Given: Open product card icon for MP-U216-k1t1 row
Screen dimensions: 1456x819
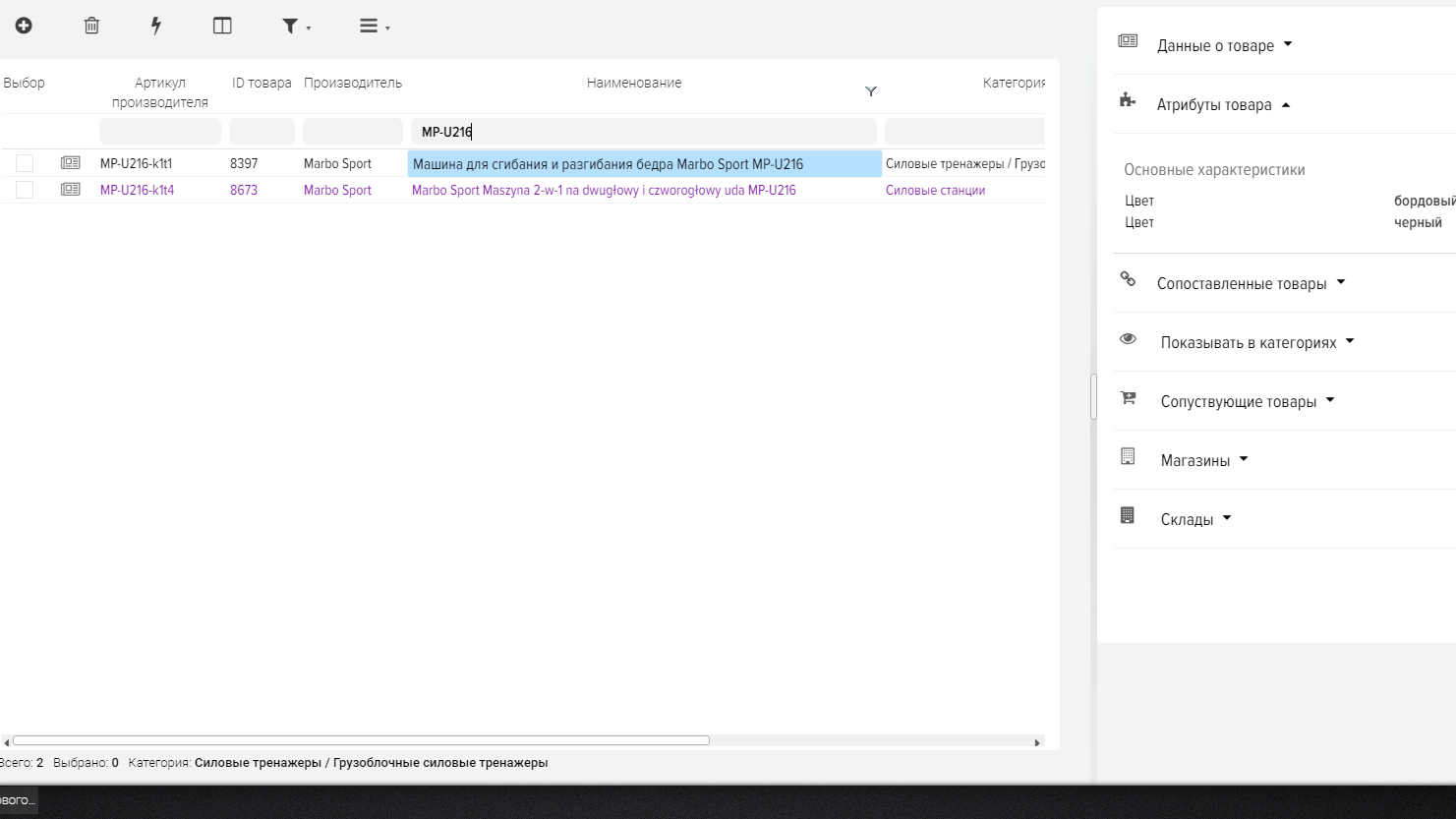Looking at the screenshot, I should click(70, 163).
